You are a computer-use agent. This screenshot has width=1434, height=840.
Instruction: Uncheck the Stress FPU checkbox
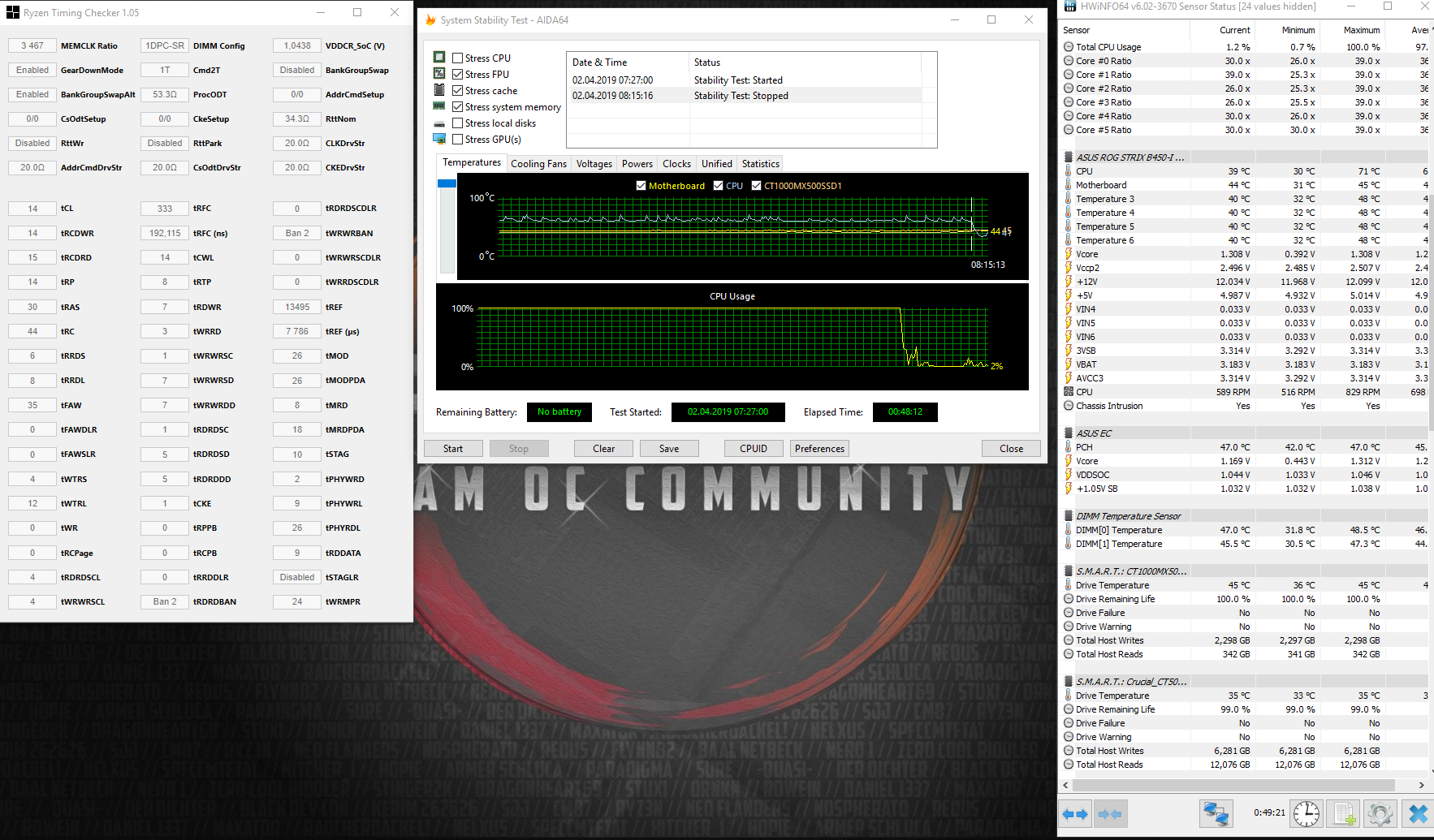pyautogui.click(x=457, y=74)
